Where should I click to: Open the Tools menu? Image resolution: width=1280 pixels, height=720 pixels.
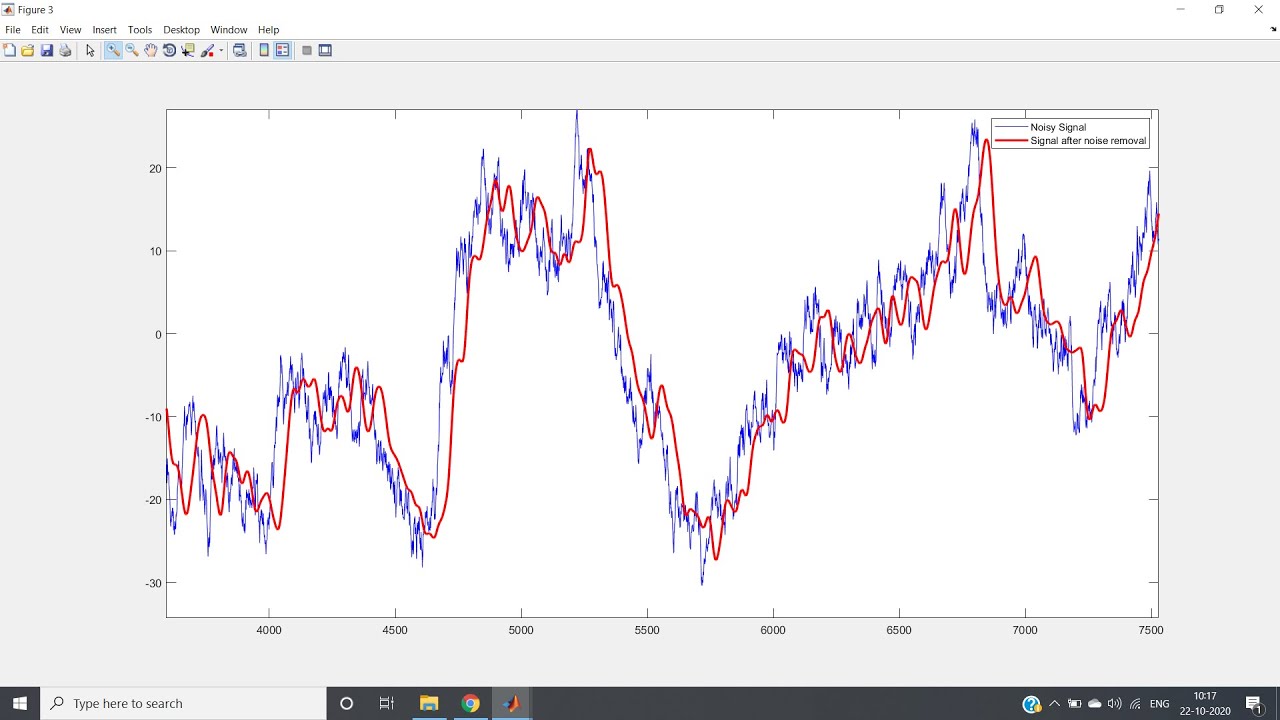(x=140, y=30)
